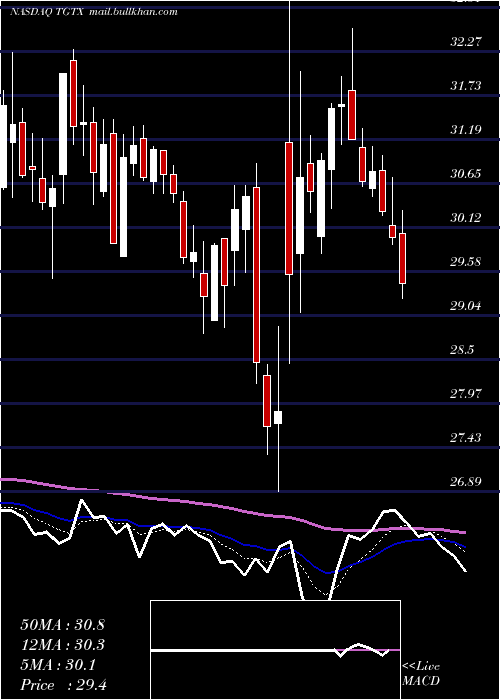Click the 29.58 price axis label
The height and width of the screenshot is (700, 500).
click(x=466, y=262)
